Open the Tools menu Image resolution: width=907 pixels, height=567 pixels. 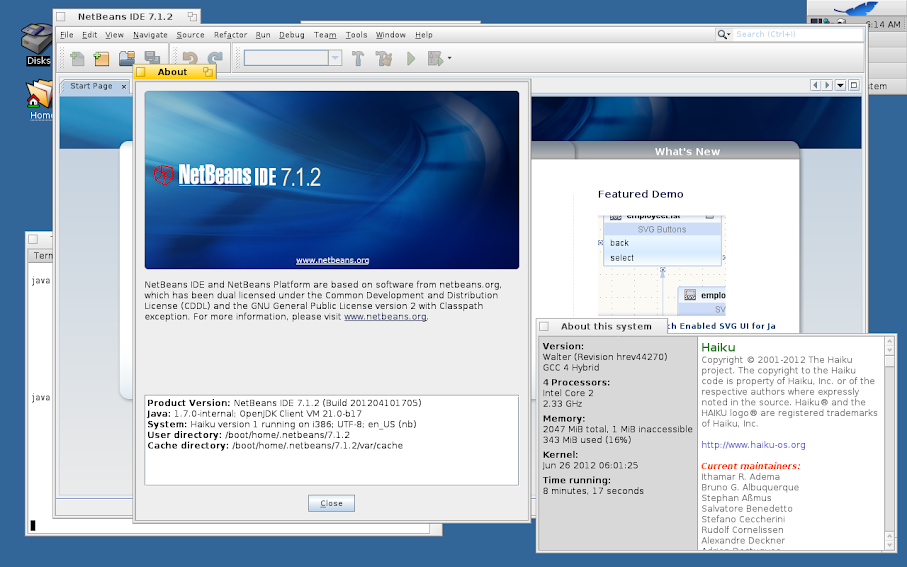[x=356, y=35]
